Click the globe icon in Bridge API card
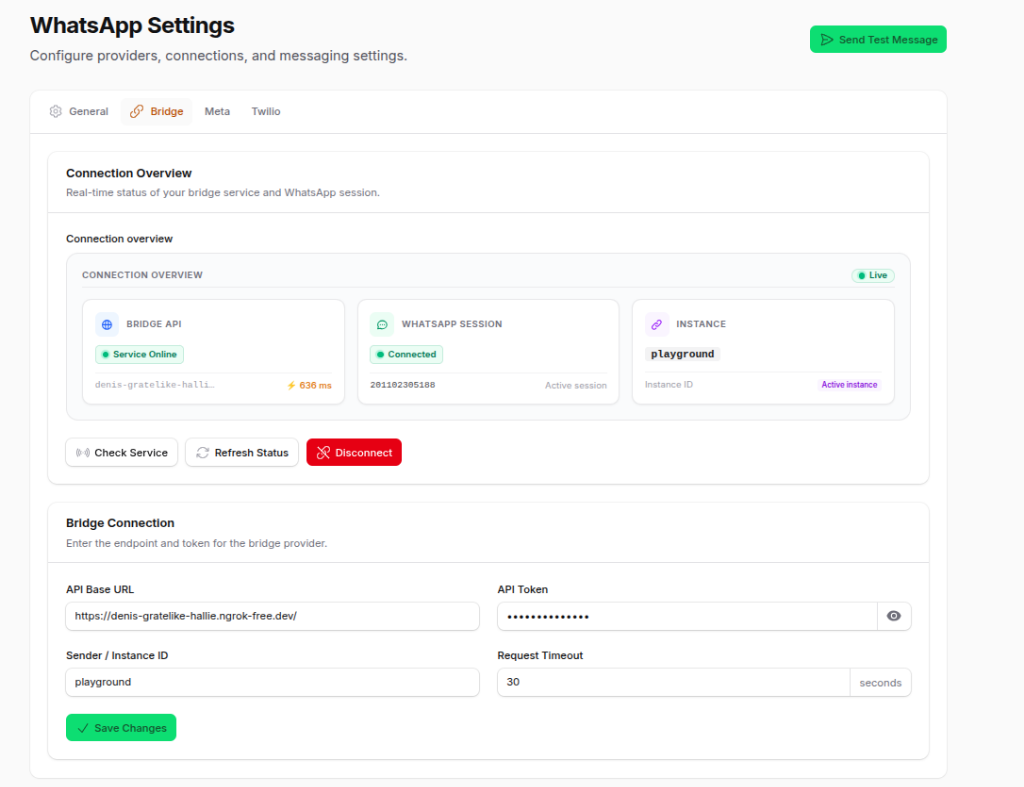 click(x=107, y=325)
